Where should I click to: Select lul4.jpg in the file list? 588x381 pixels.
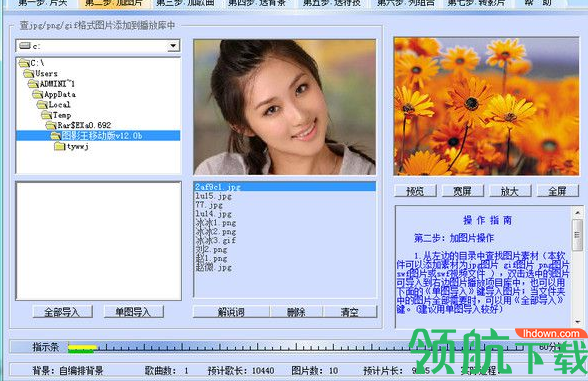pos(213,214)
